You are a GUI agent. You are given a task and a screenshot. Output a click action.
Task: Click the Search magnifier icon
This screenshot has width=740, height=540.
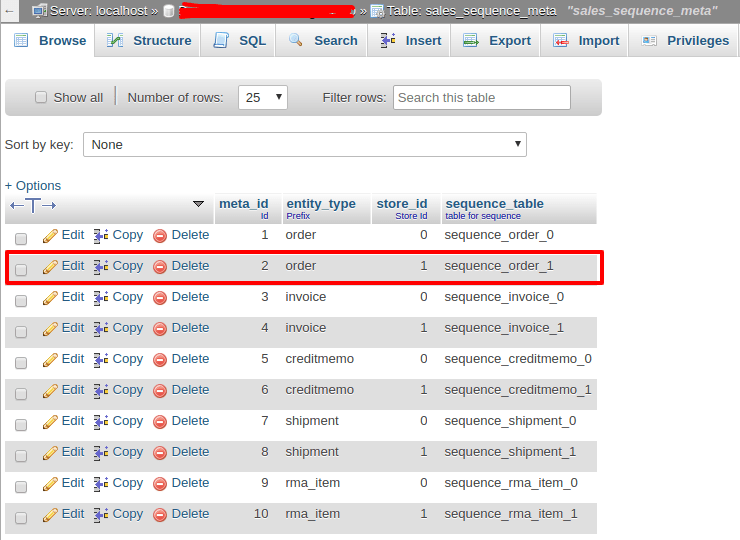tap(295, 40)
